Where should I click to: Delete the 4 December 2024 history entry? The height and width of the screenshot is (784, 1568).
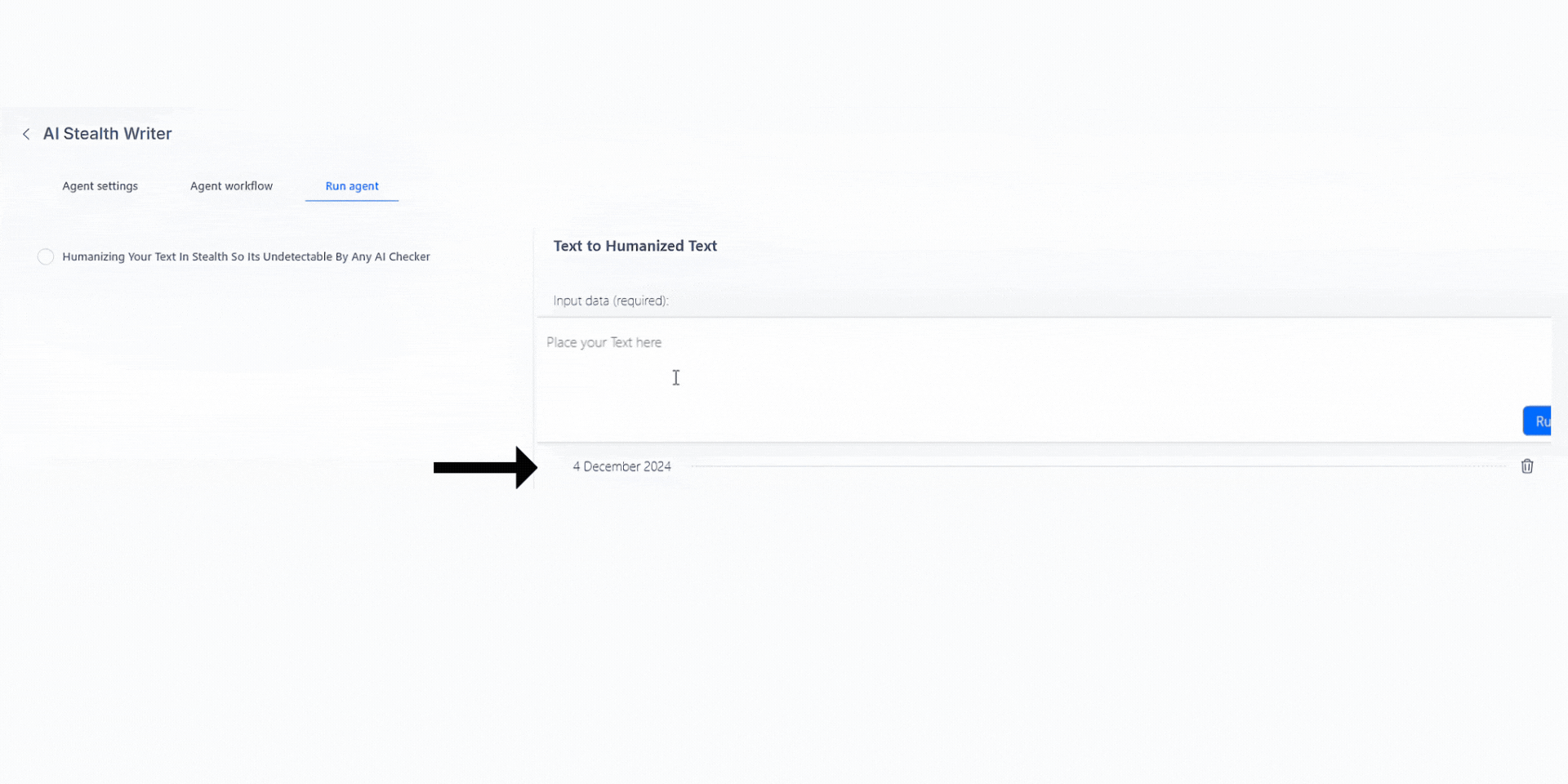[1526, 466]
